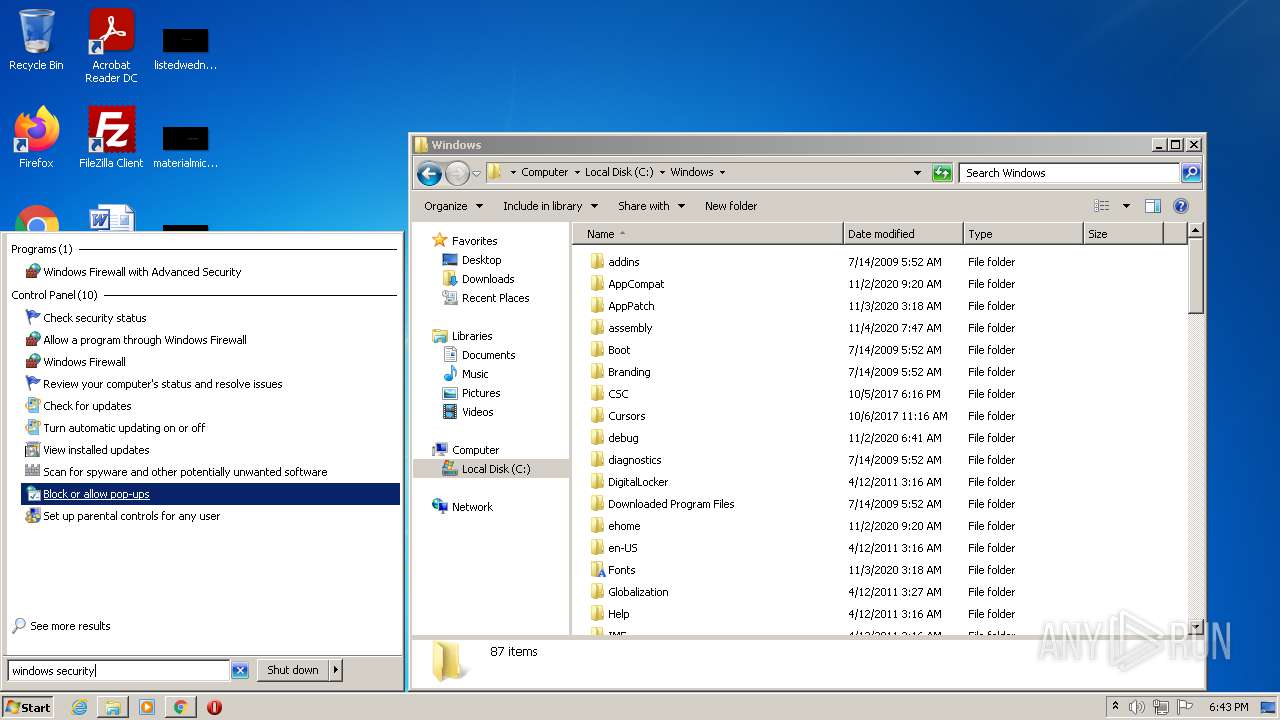Sort by the Date modified column header
Image resolution: width=1280 pixels, height=720 pixels.
[x=903, y=234]
